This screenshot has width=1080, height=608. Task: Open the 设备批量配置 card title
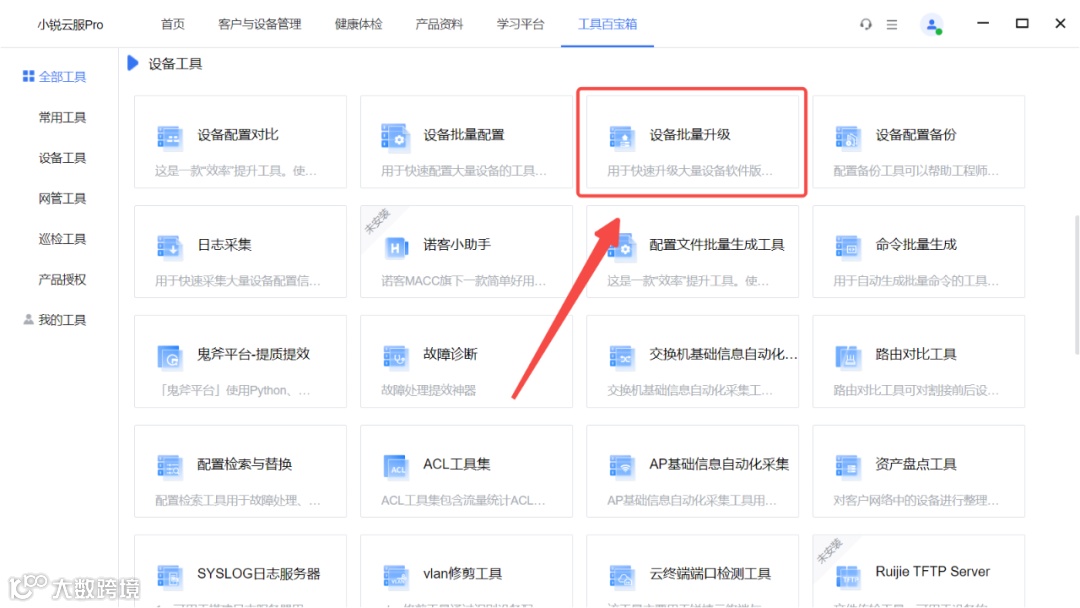464,135
